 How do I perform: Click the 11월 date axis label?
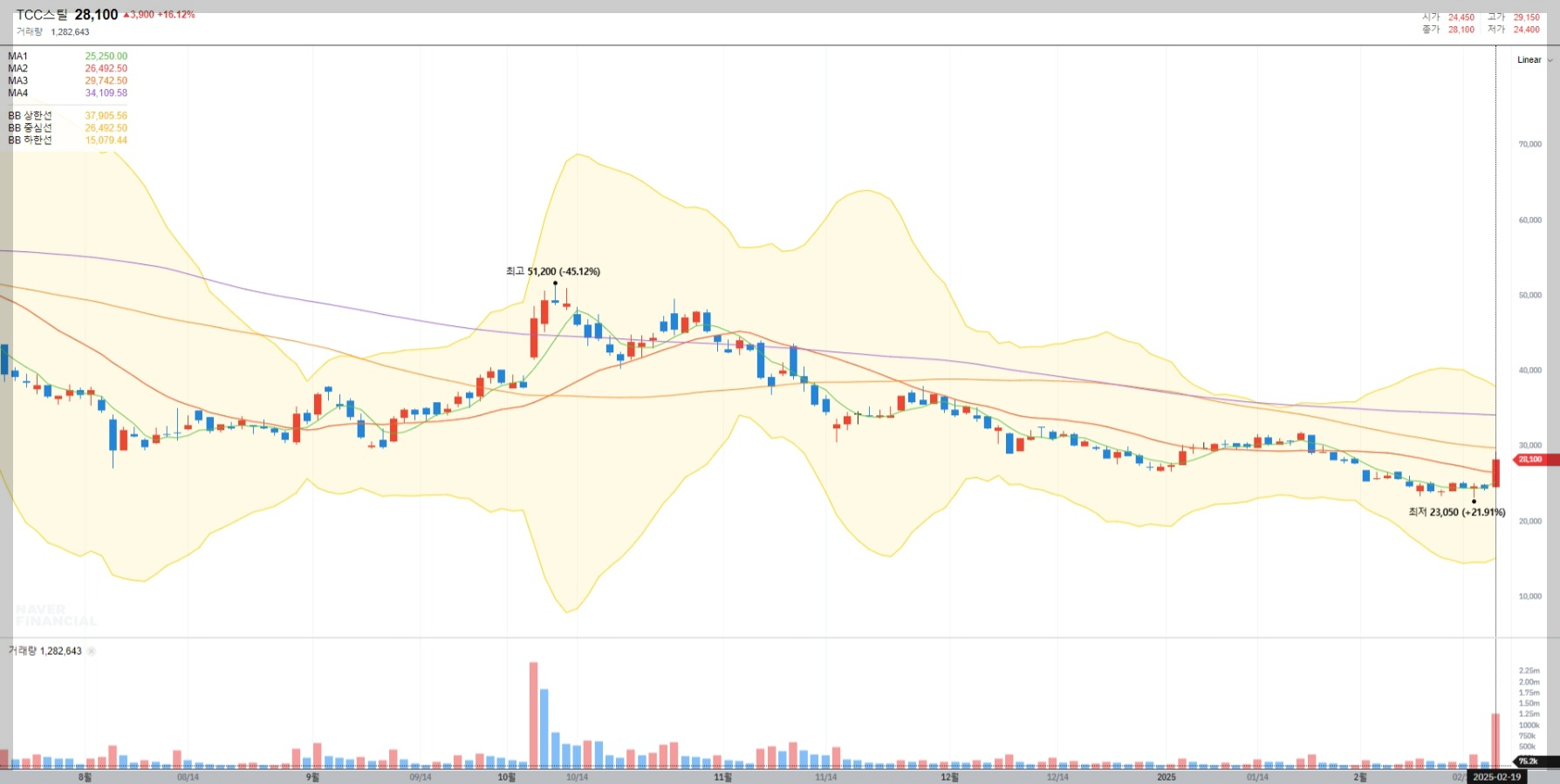[722, 777]
